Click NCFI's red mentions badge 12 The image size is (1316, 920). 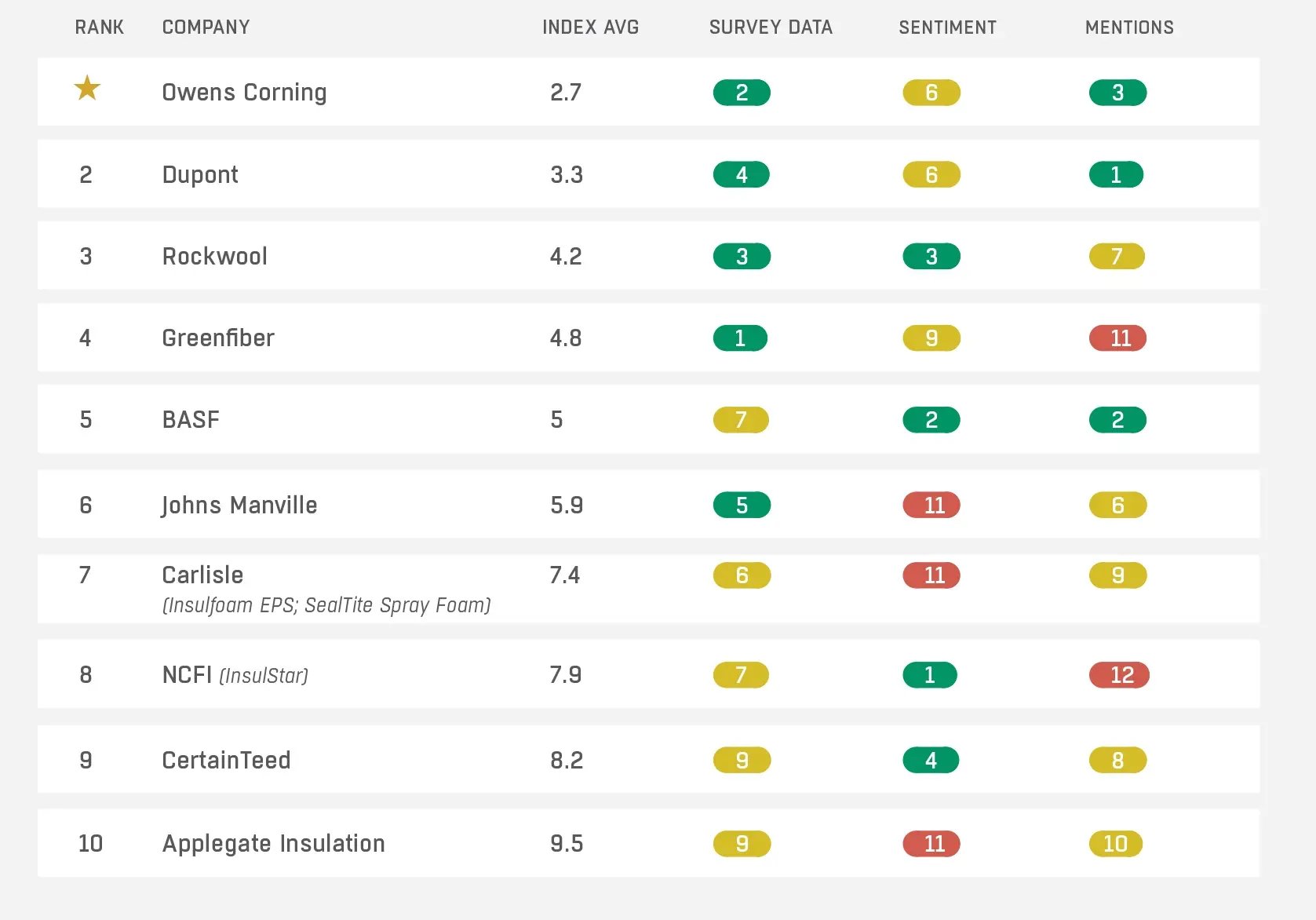click(x=1120, y=675)
